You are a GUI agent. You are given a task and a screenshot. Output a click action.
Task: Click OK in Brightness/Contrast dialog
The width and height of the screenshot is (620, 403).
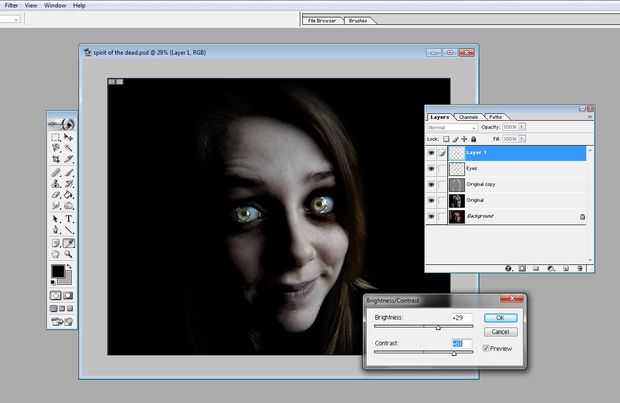coord(500,317)
